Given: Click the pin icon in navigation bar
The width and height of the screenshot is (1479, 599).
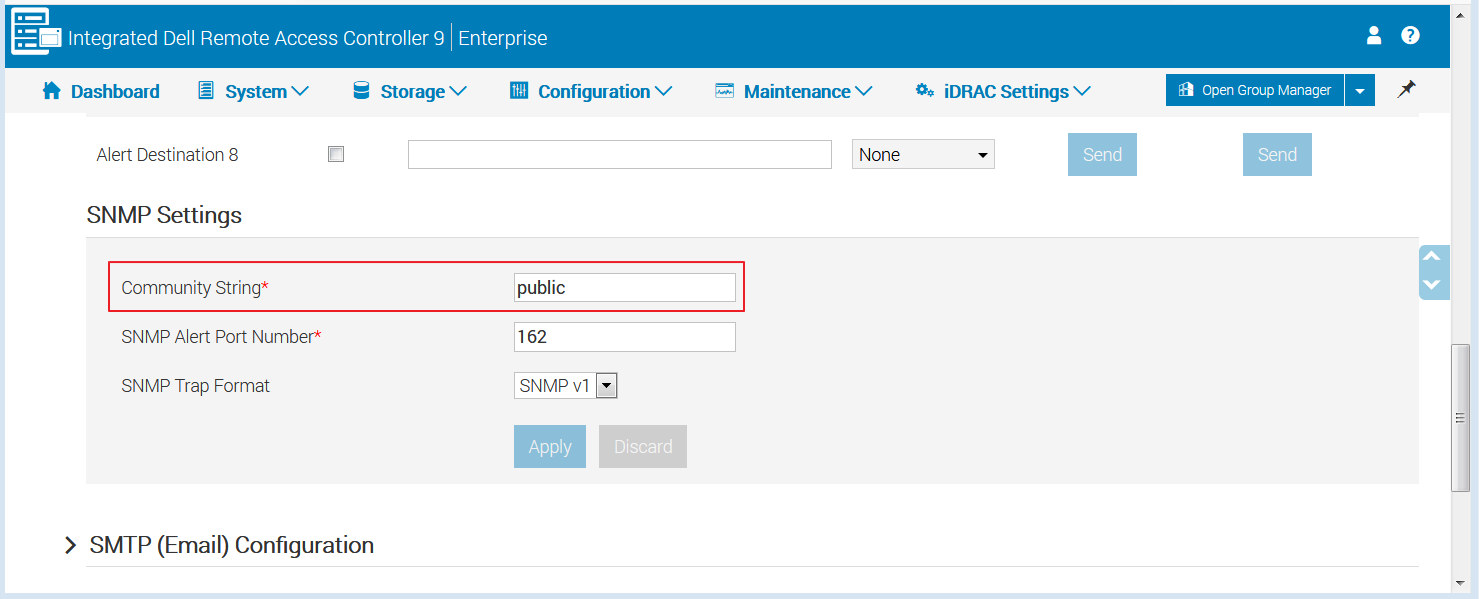Looking at the screenshot, I should coord(1406,90).
